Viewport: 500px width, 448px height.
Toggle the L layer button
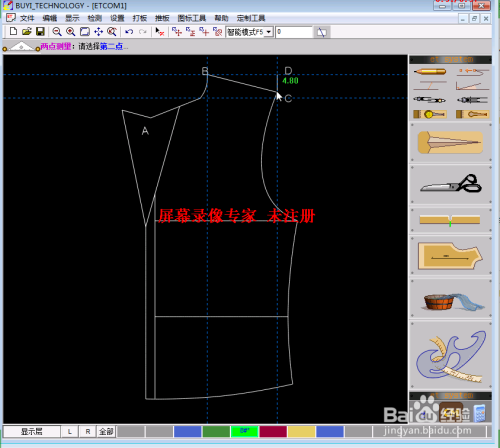[70, 431]
